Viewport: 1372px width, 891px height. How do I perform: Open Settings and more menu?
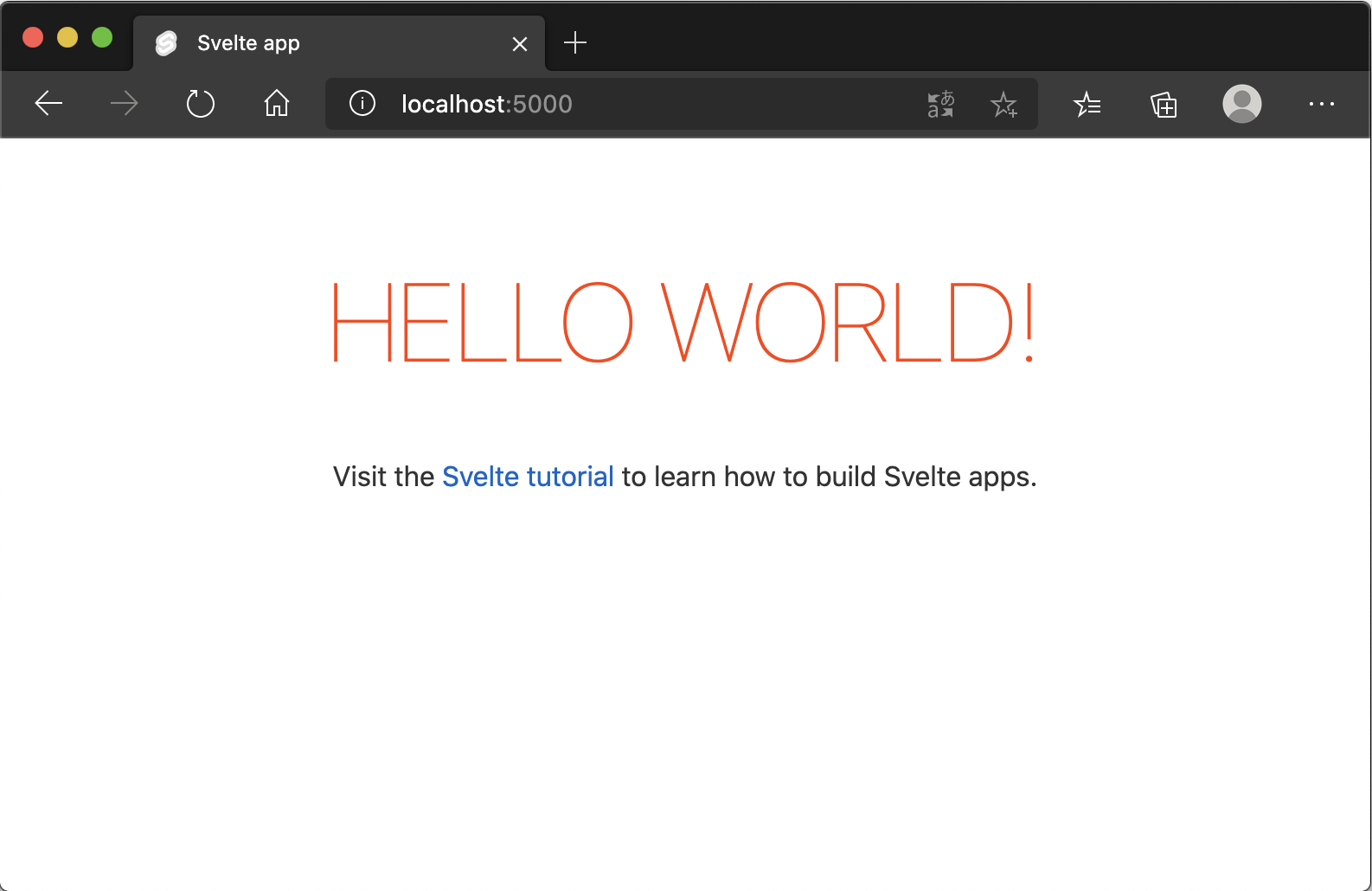(x=1322, y=104)
